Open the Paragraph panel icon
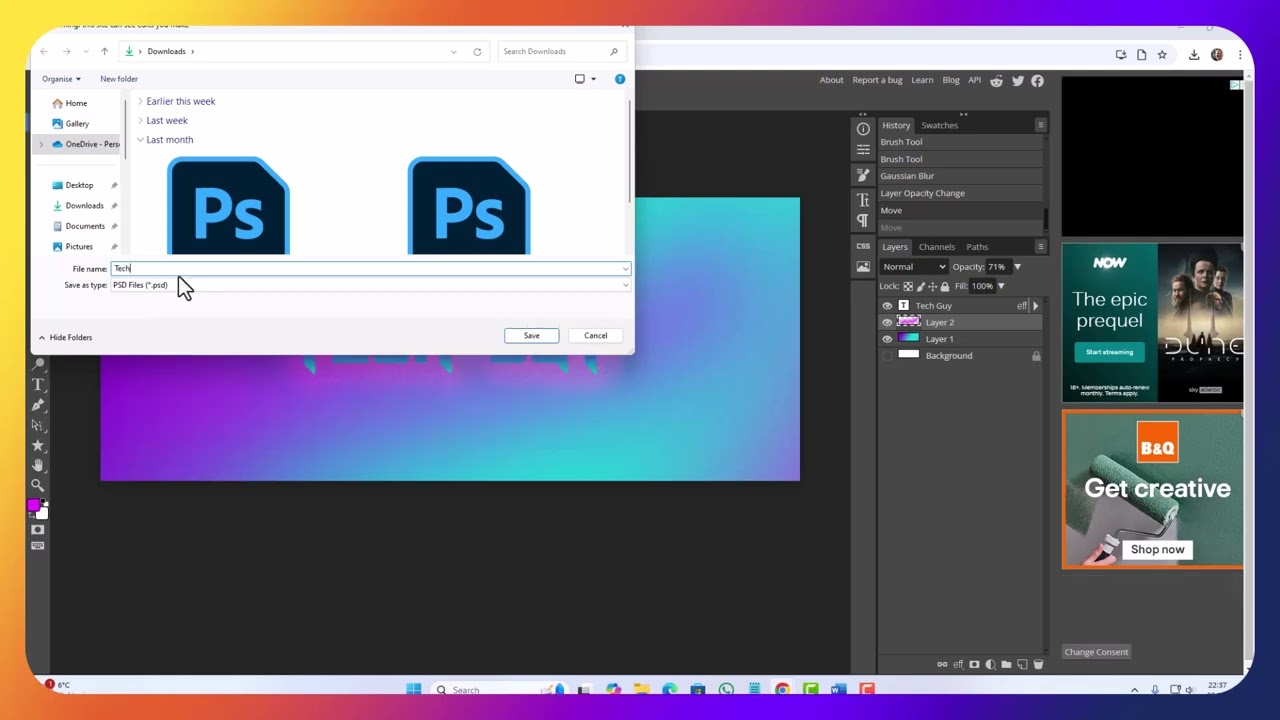This screenshot has height=720, width=1280. click(863, 220)
